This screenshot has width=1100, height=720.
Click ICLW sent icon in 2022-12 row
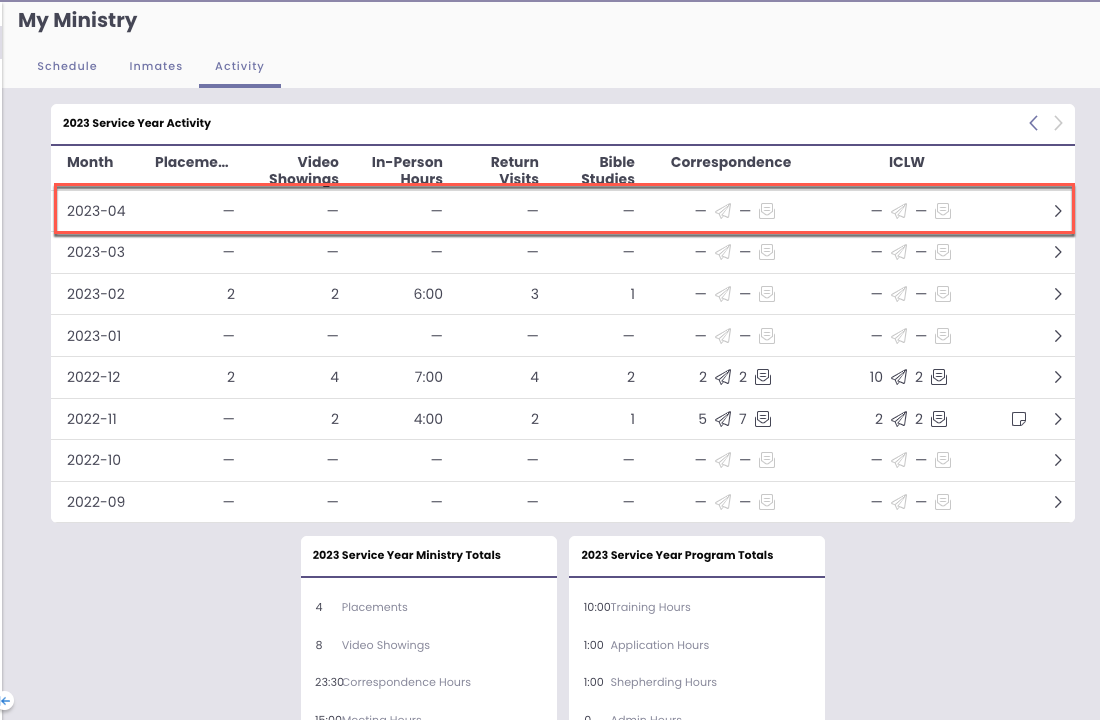coord(899,377)
